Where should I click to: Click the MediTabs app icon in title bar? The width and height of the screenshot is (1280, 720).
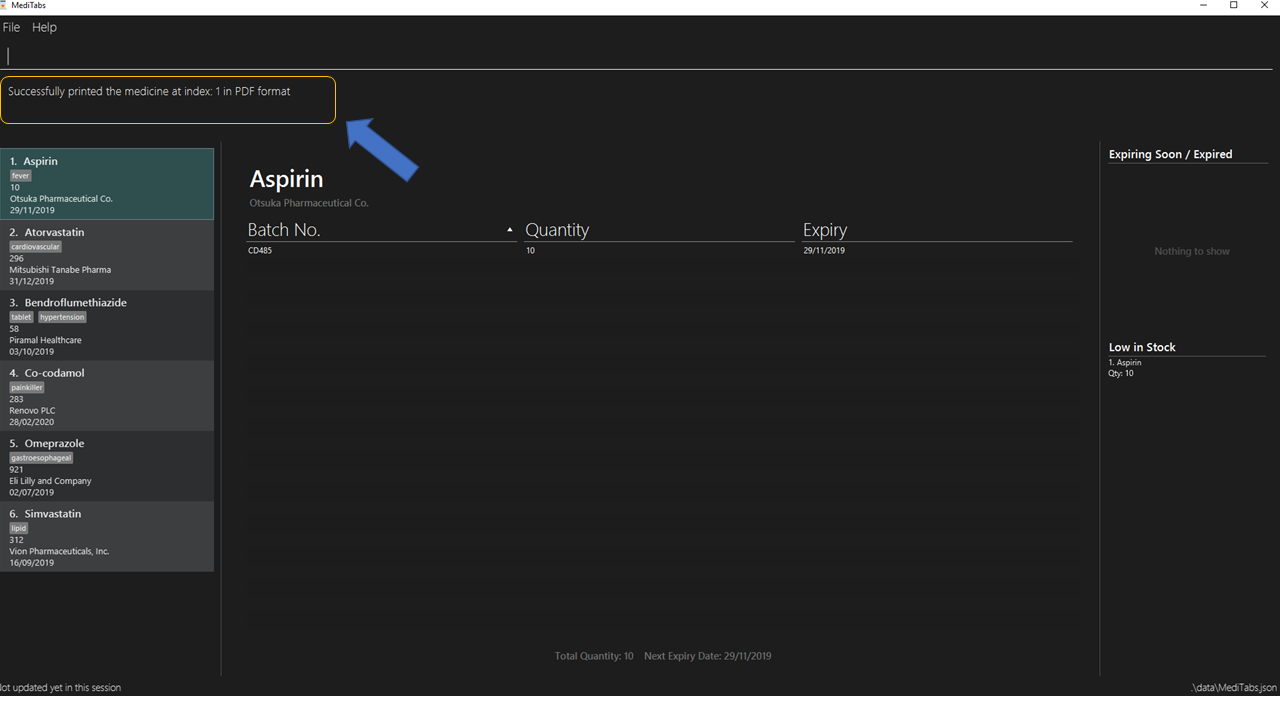pos(4,5)
